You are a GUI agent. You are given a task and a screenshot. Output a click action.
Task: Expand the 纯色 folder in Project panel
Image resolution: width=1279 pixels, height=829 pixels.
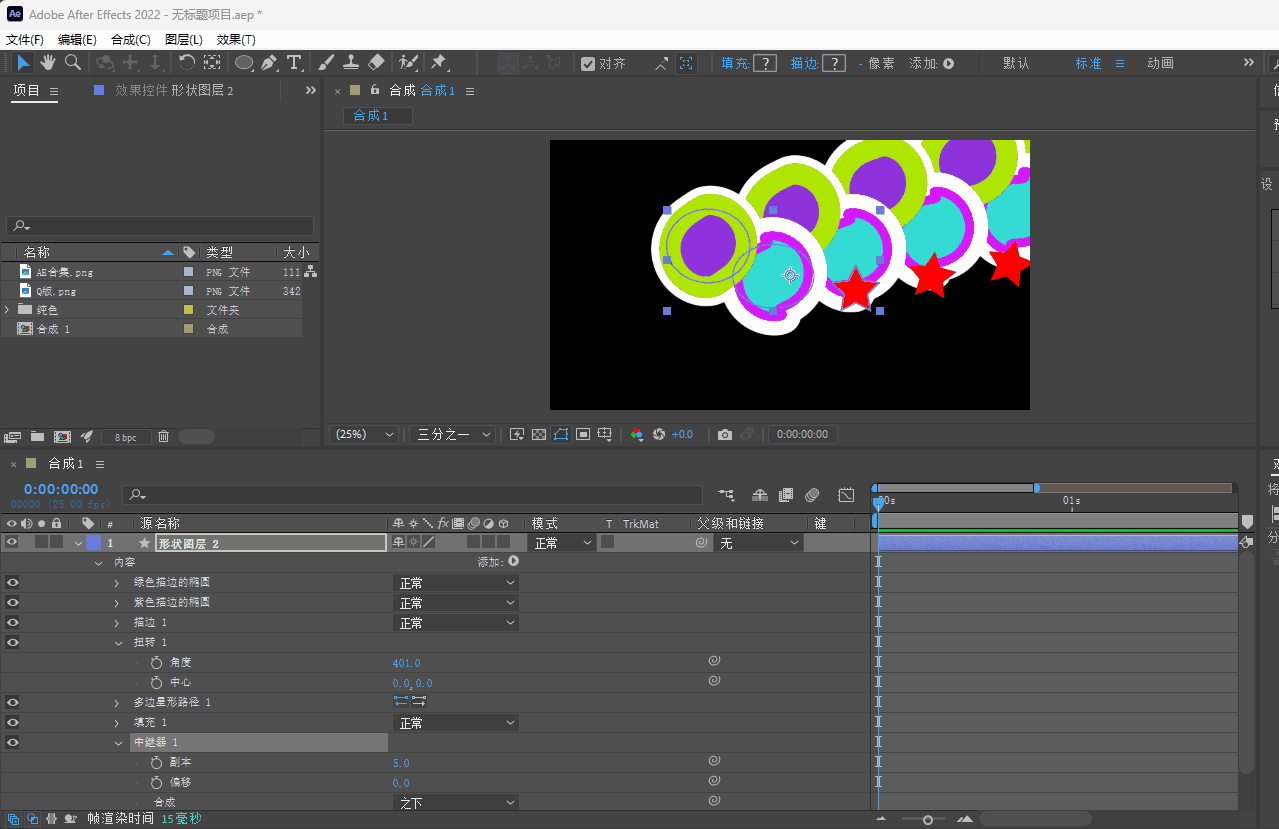click(x=7, y=310)
